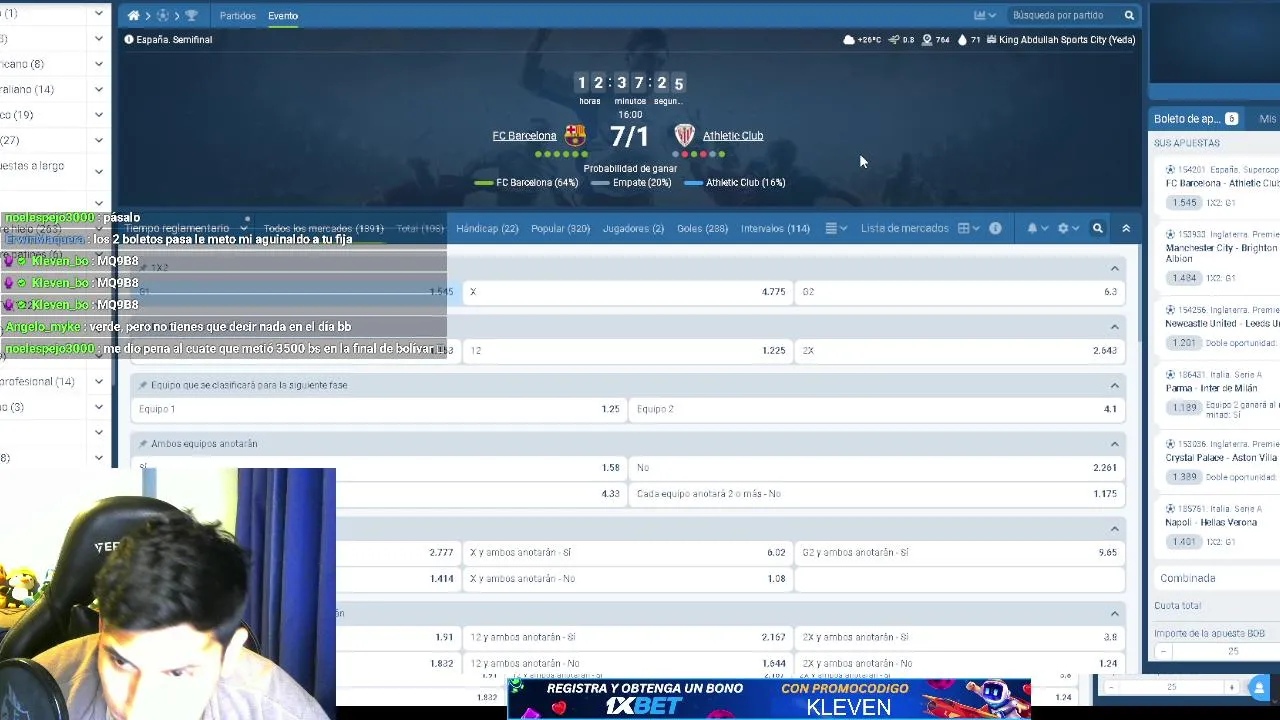Pin the Equipo que se clasificará market
This screenshot has width=1280, height=720.
tap(143, 385)
